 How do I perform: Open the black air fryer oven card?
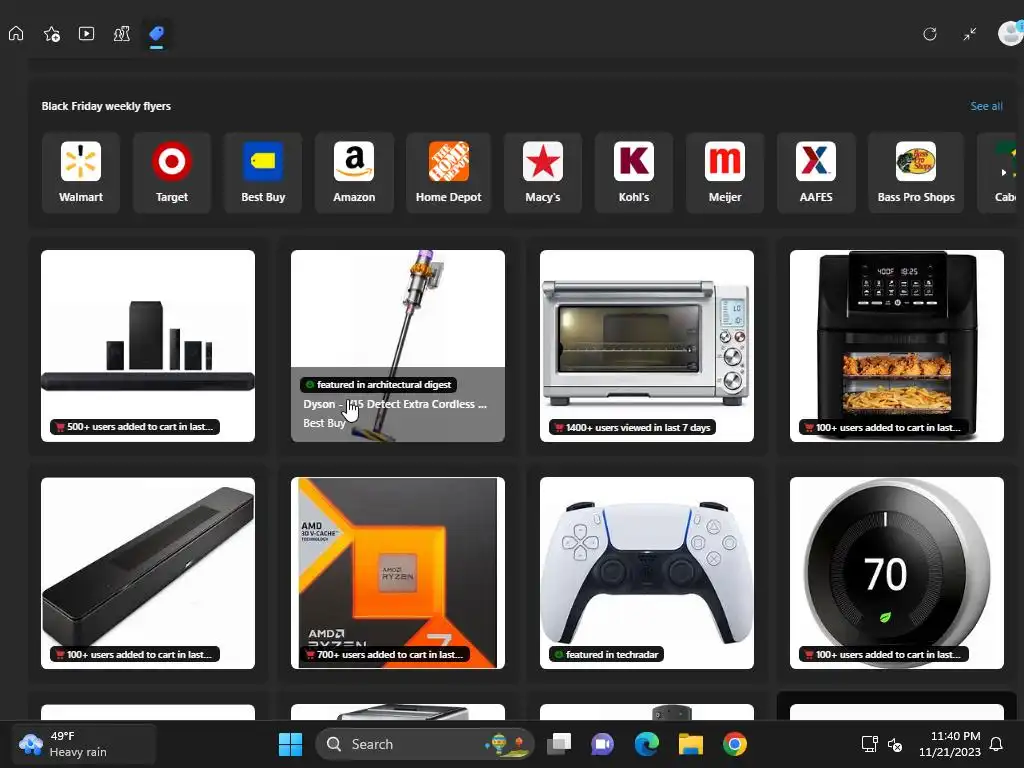[897, 345]
